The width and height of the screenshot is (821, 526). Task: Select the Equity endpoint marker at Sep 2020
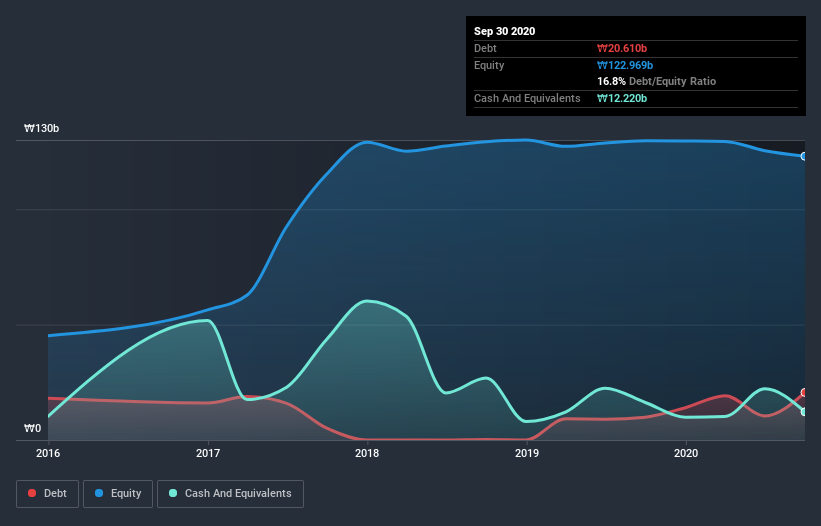[804, 156]
